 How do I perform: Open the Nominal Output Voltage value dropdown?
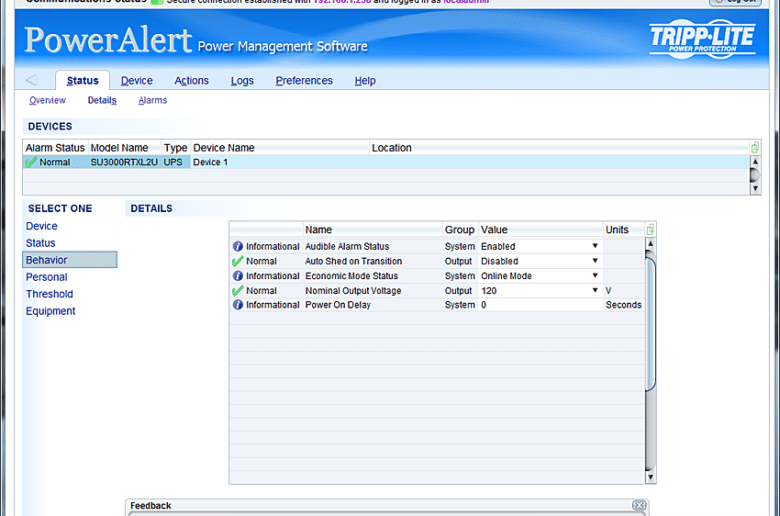(x=595, y=290)
